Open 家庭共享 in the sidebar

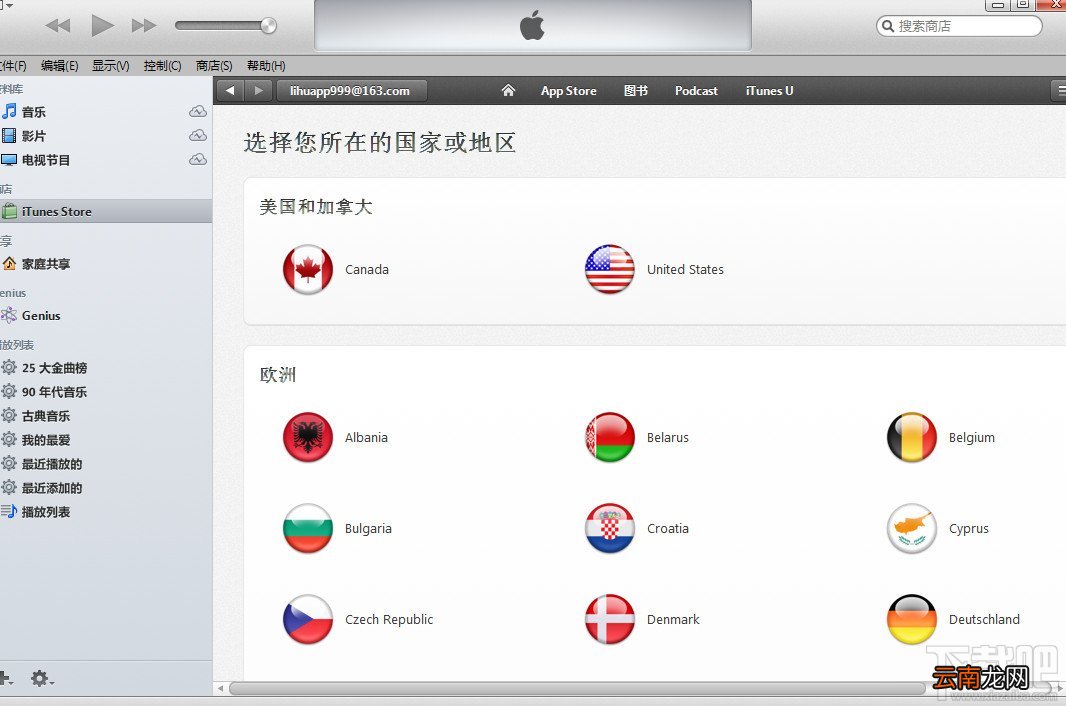(46, 264)
